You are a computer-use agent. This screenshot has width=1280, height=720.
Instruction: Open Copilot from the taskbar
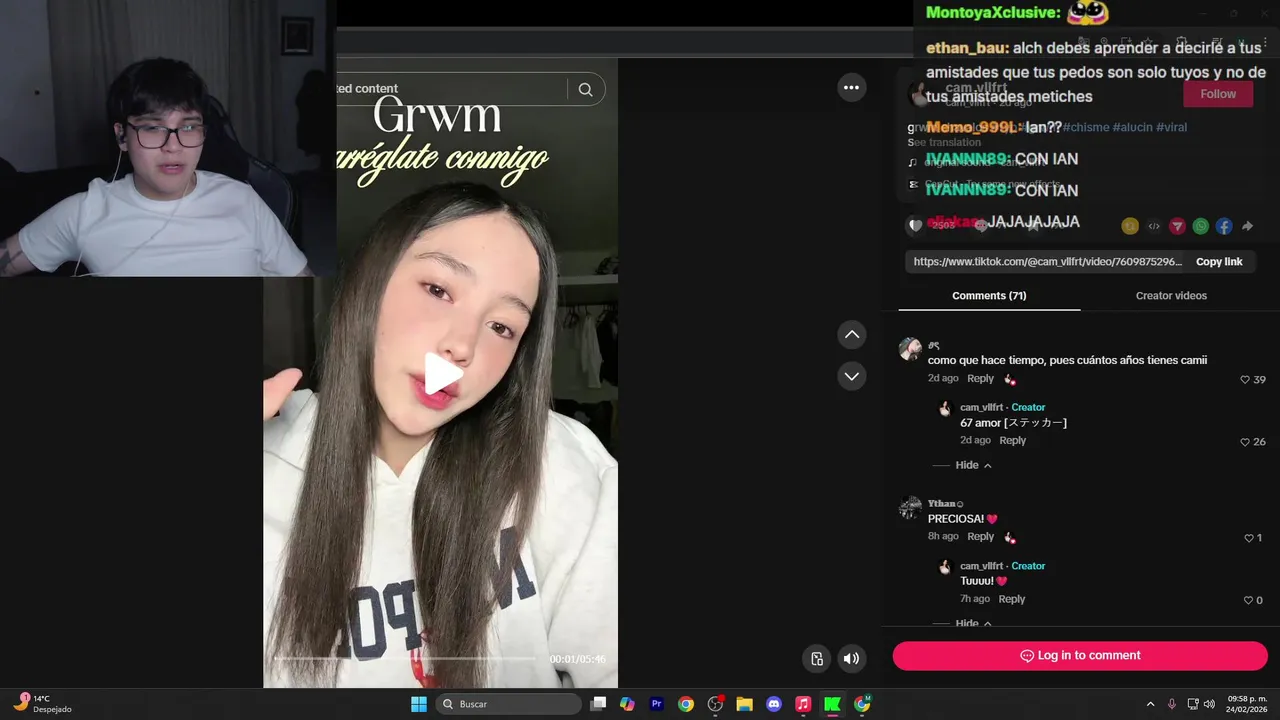click(627, 704)
